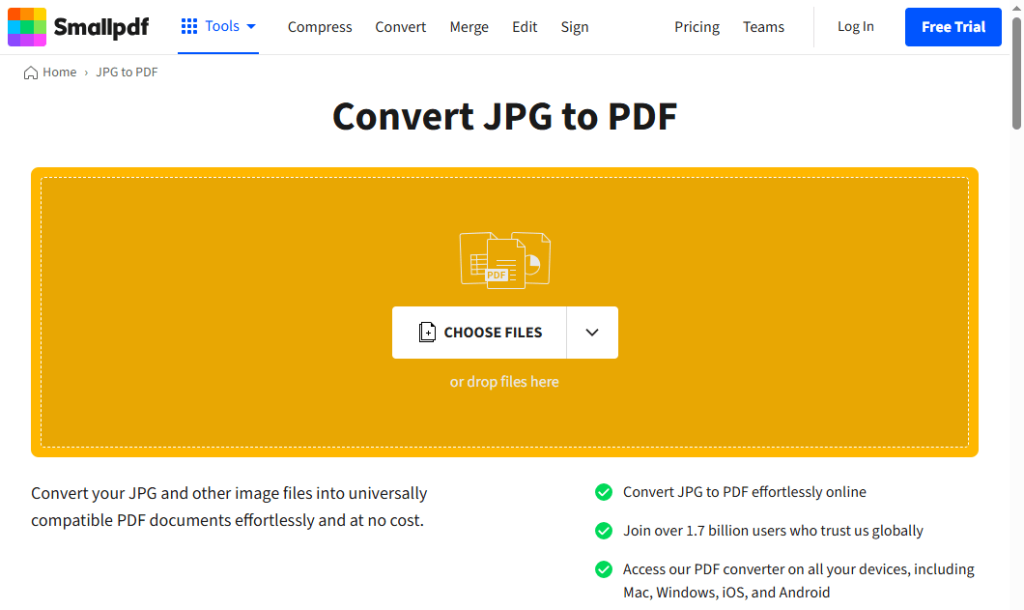This screenshot has width=1024, height=610.
Task: Open the Tools grid menu
Action: click(x=218, y=26)
